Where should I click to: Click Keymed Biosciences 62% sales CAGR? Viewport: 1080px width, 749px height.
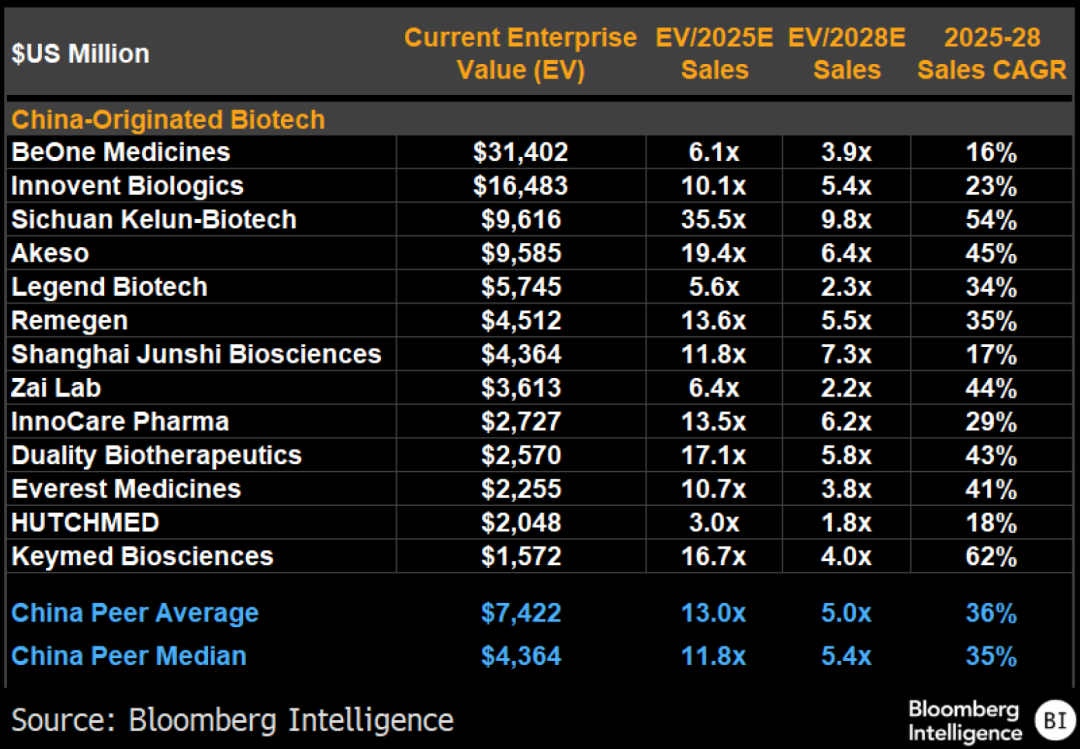[x=991, y=557]
